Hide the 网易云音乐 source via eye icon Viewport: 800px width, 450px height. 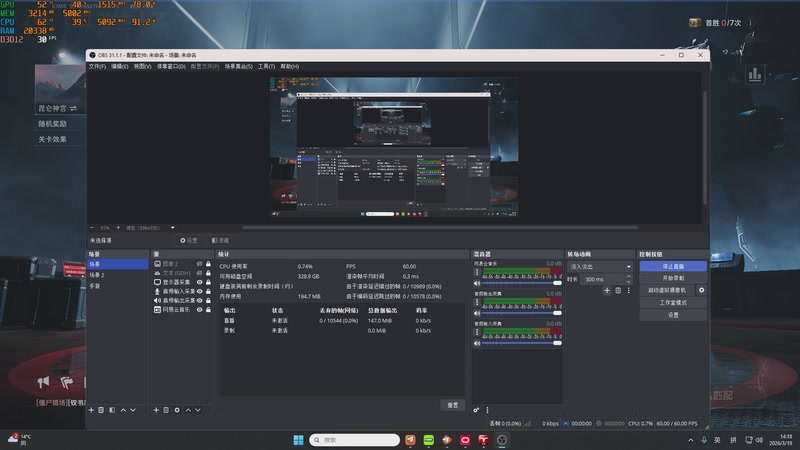(x=199, y=310)
